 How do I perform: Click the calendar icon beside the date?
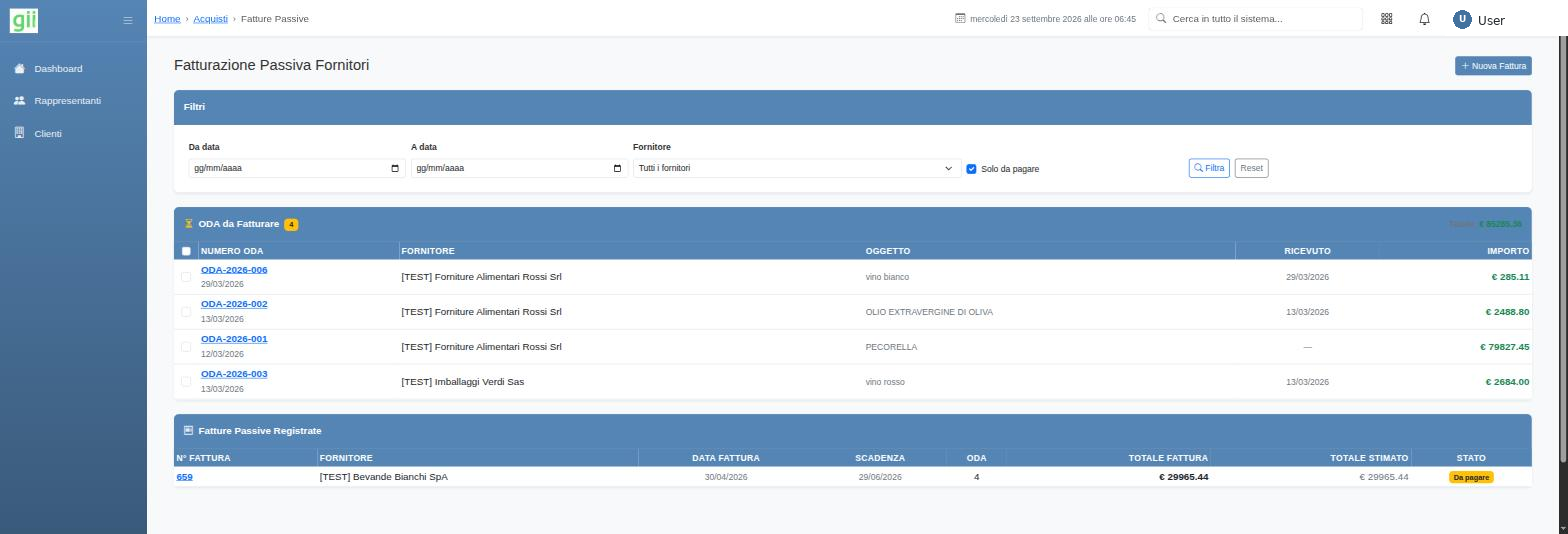pyautogui.click(x=960, y=19)
